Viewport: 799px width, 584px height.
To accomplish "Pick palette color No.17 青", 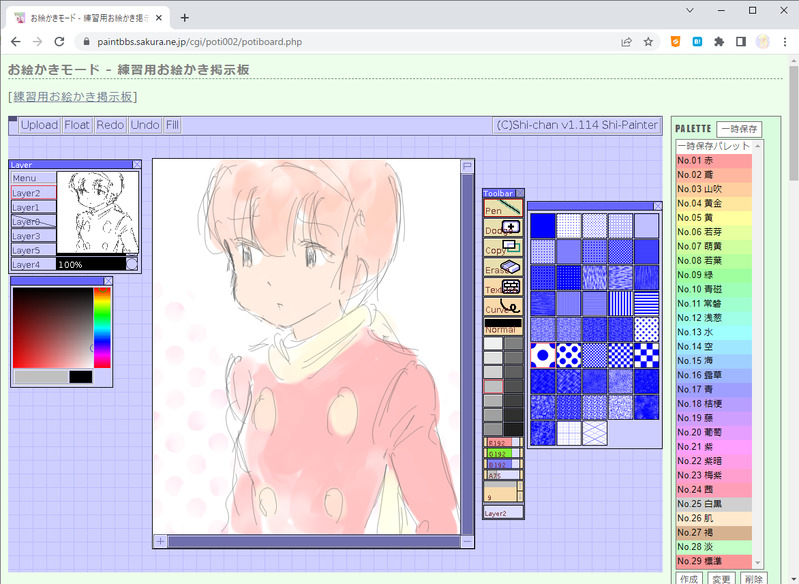I will (x=714, y=389).
